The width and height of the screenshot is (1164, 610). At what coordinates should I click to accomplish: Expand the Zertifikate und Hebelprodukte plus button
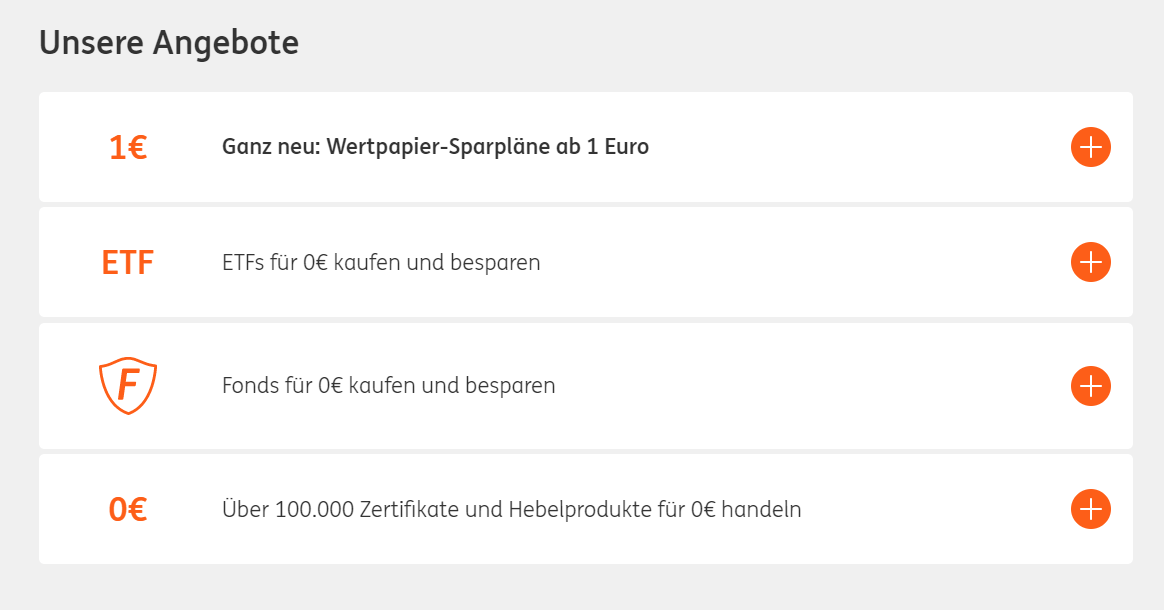[1090, 509]
